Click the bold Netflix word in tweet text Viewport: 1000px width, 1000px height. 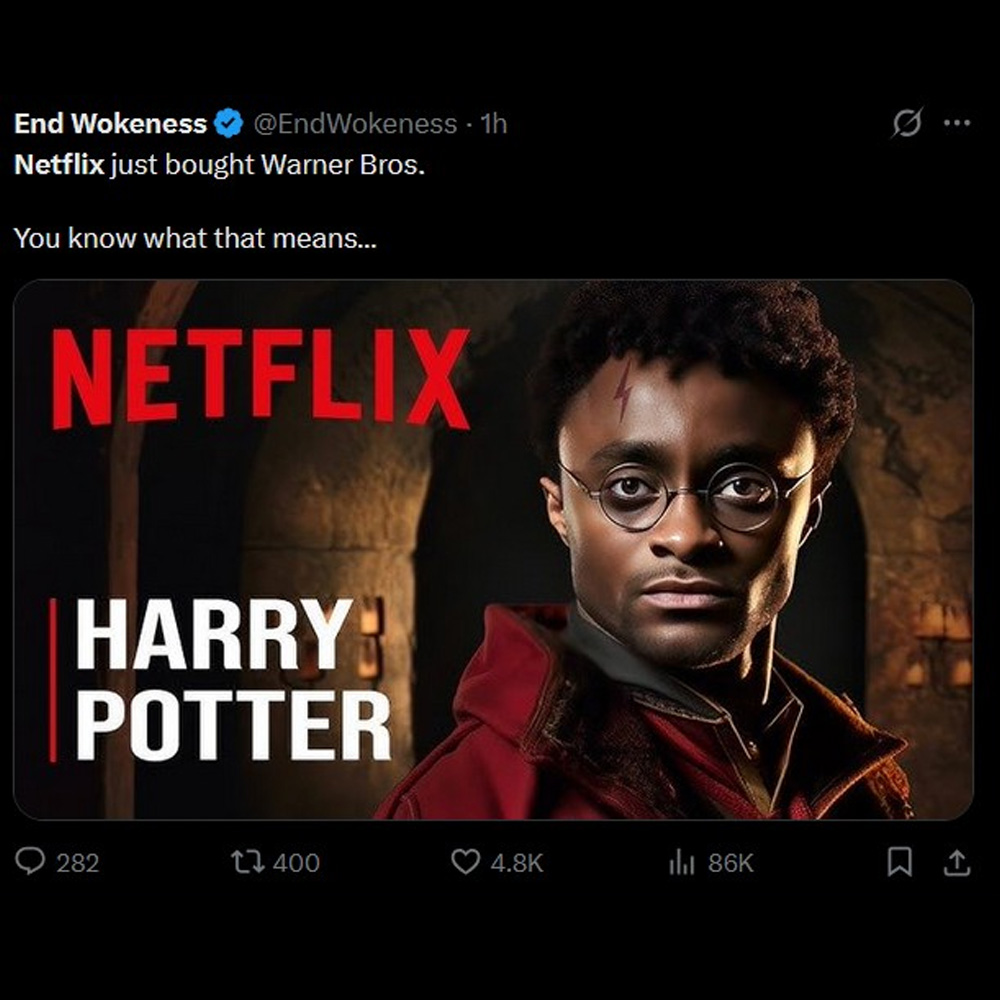59,164
